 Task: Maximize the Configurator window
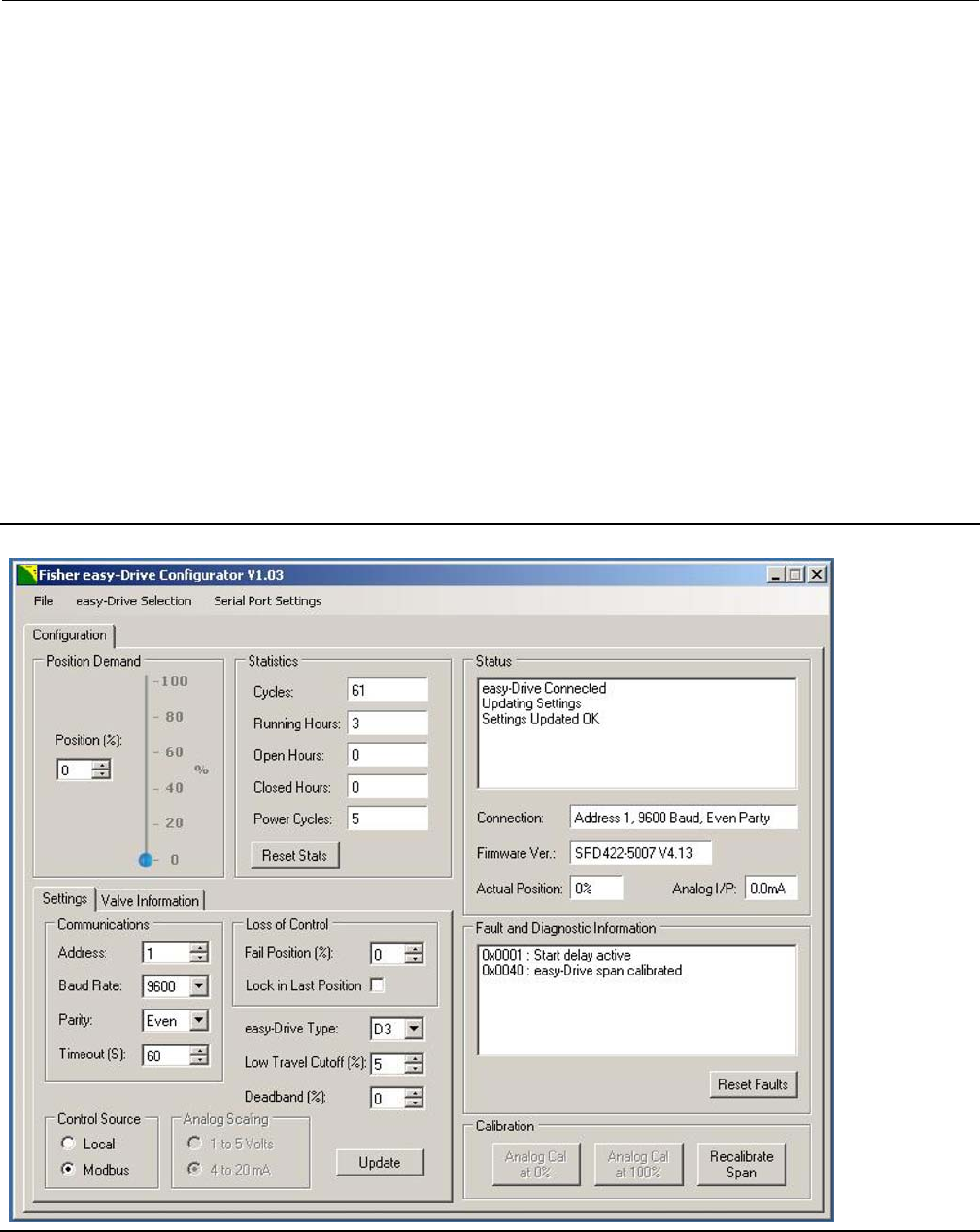pos(795,575)
